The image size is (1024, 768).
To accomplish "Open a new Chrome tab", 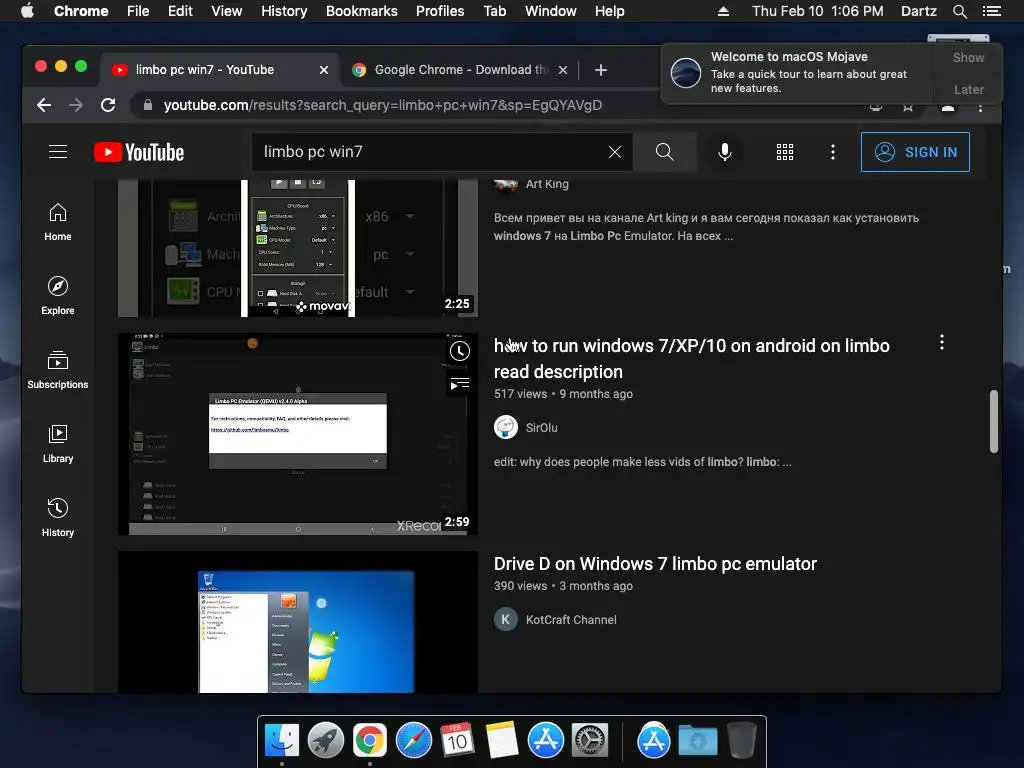I will pos(601,70).
